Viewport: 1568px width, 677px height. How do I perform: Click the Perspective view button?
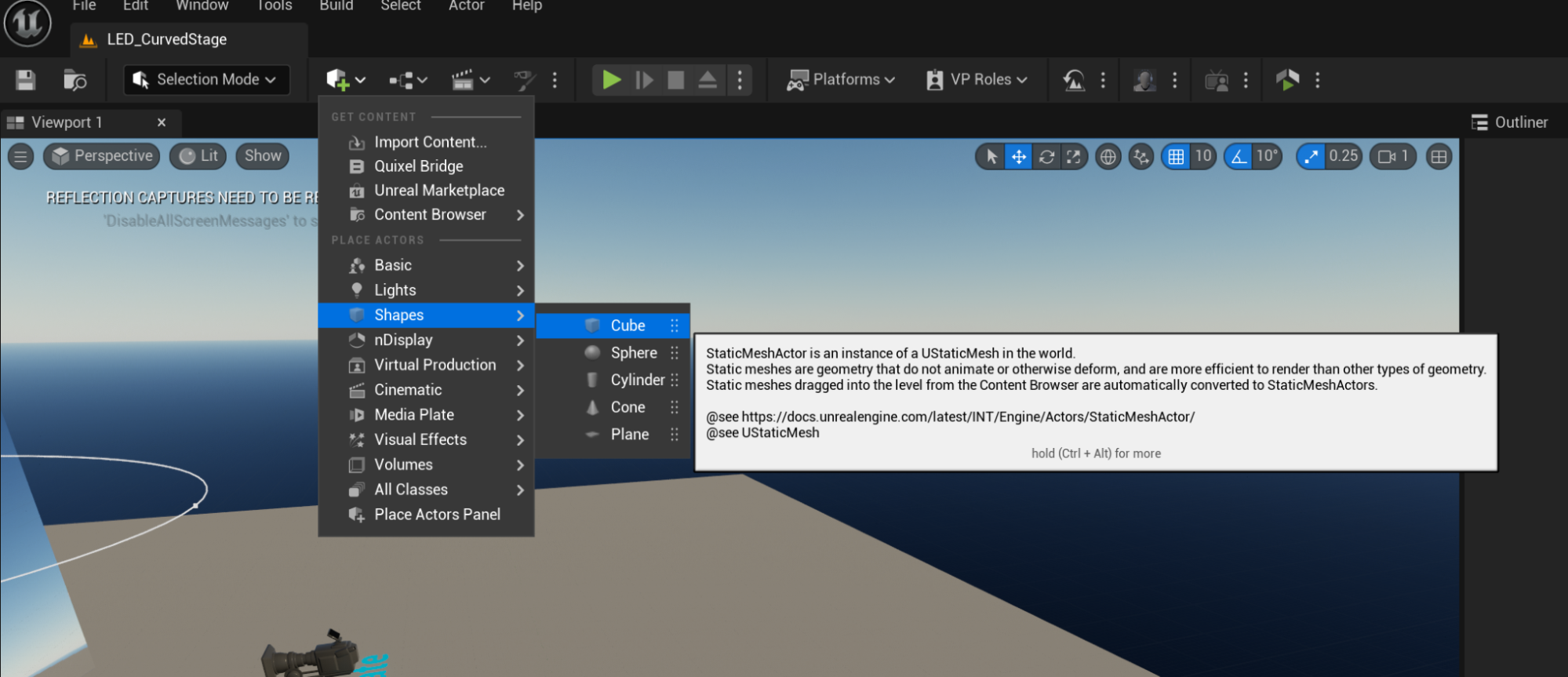click(102, 156)
